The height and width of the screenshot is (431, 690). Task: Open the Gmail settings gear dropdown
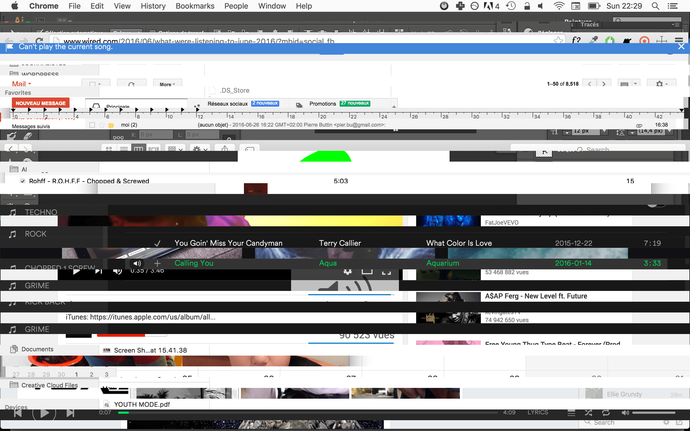tap(662, 84)
